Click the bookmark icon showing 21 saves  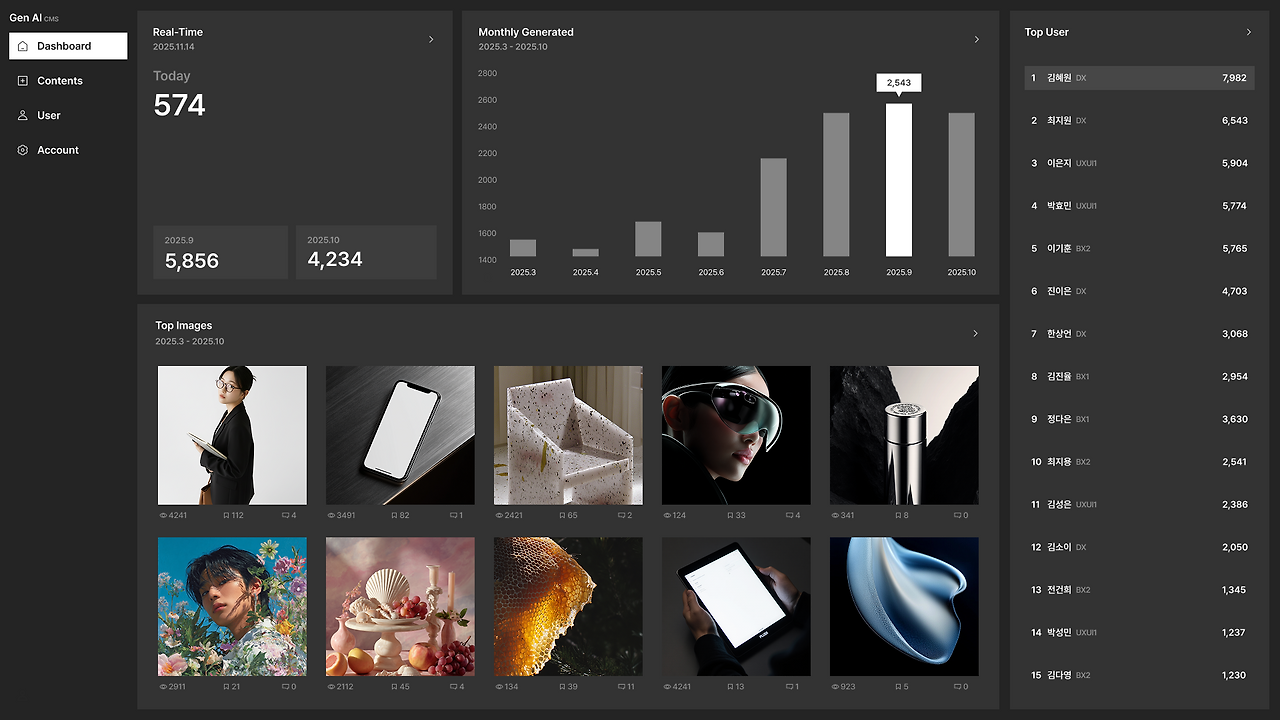point(226,687)
